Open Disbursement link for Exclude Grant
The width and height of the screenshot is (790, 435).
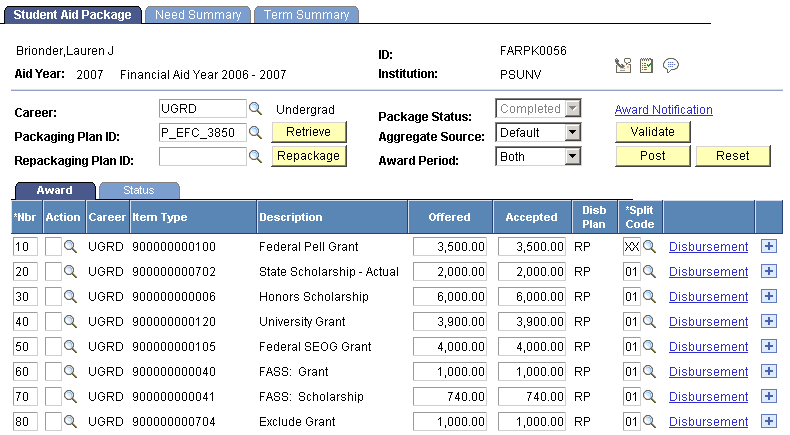click(x=708, y=421)
